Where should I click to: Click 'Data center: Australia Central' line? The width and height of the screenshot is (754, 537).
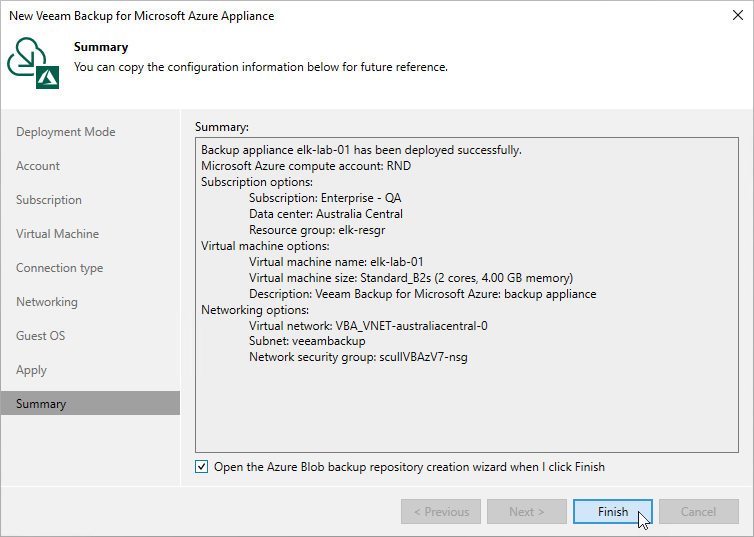326,214
